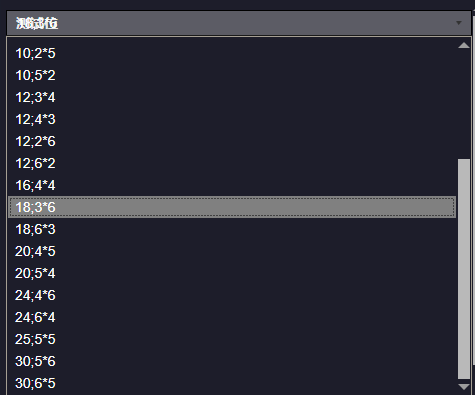This screenshot has width=475, height=395.
Task: Choose the 24;6*4 option
Action: click(x=232, y=317)
